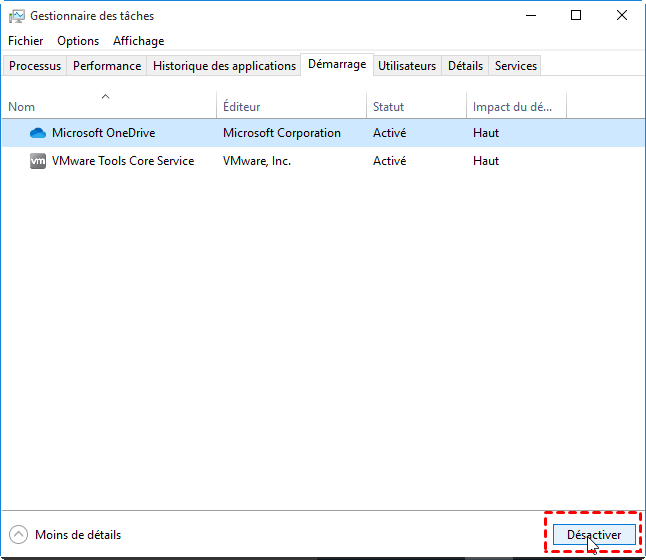Sort by Impact du démarrage column header
The width and height of the screenshot is (646, 560).
(516, 107)
